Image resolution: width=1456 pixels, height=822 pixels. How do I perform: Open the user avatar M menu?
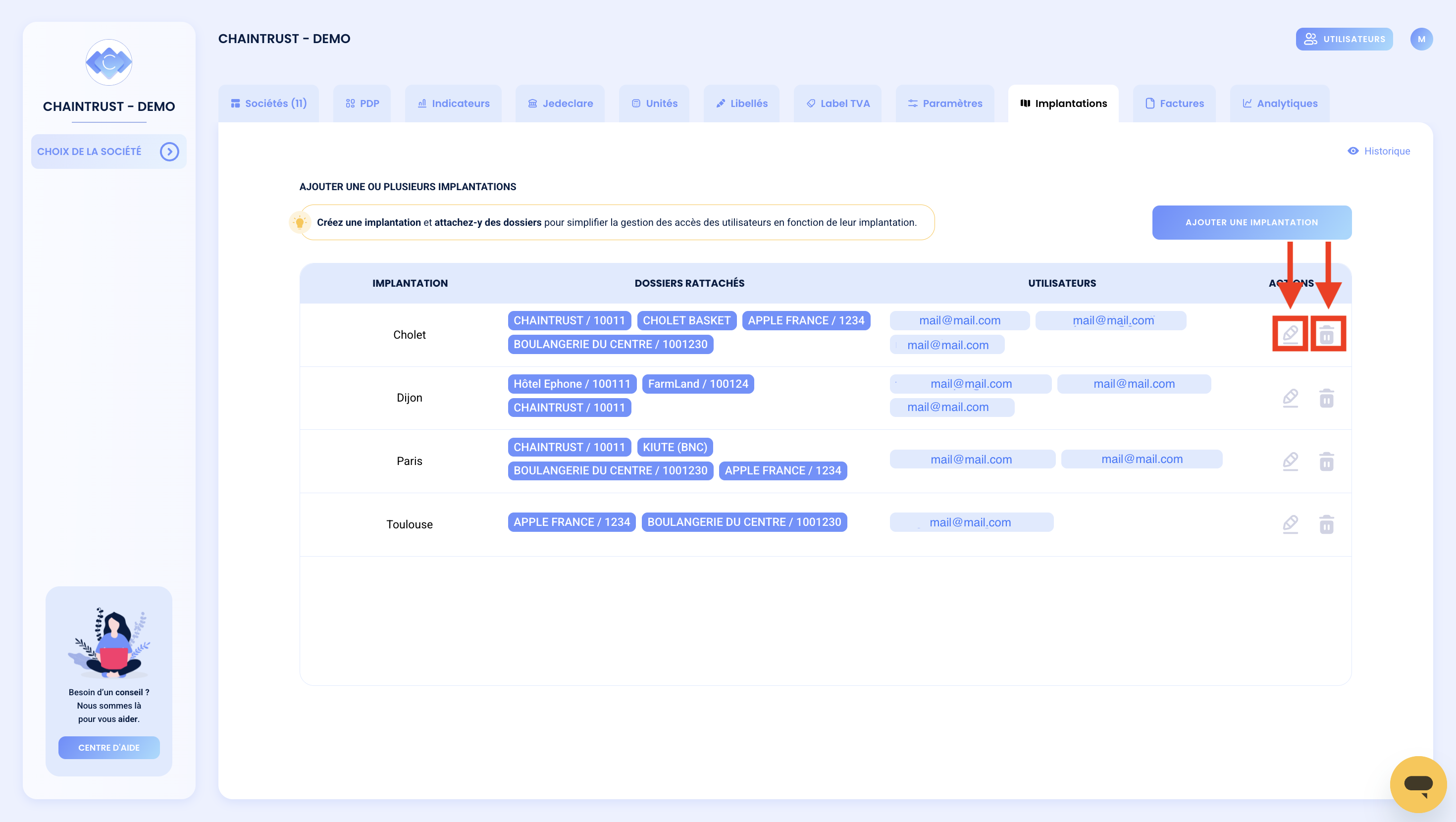[x=1421, y=39]
